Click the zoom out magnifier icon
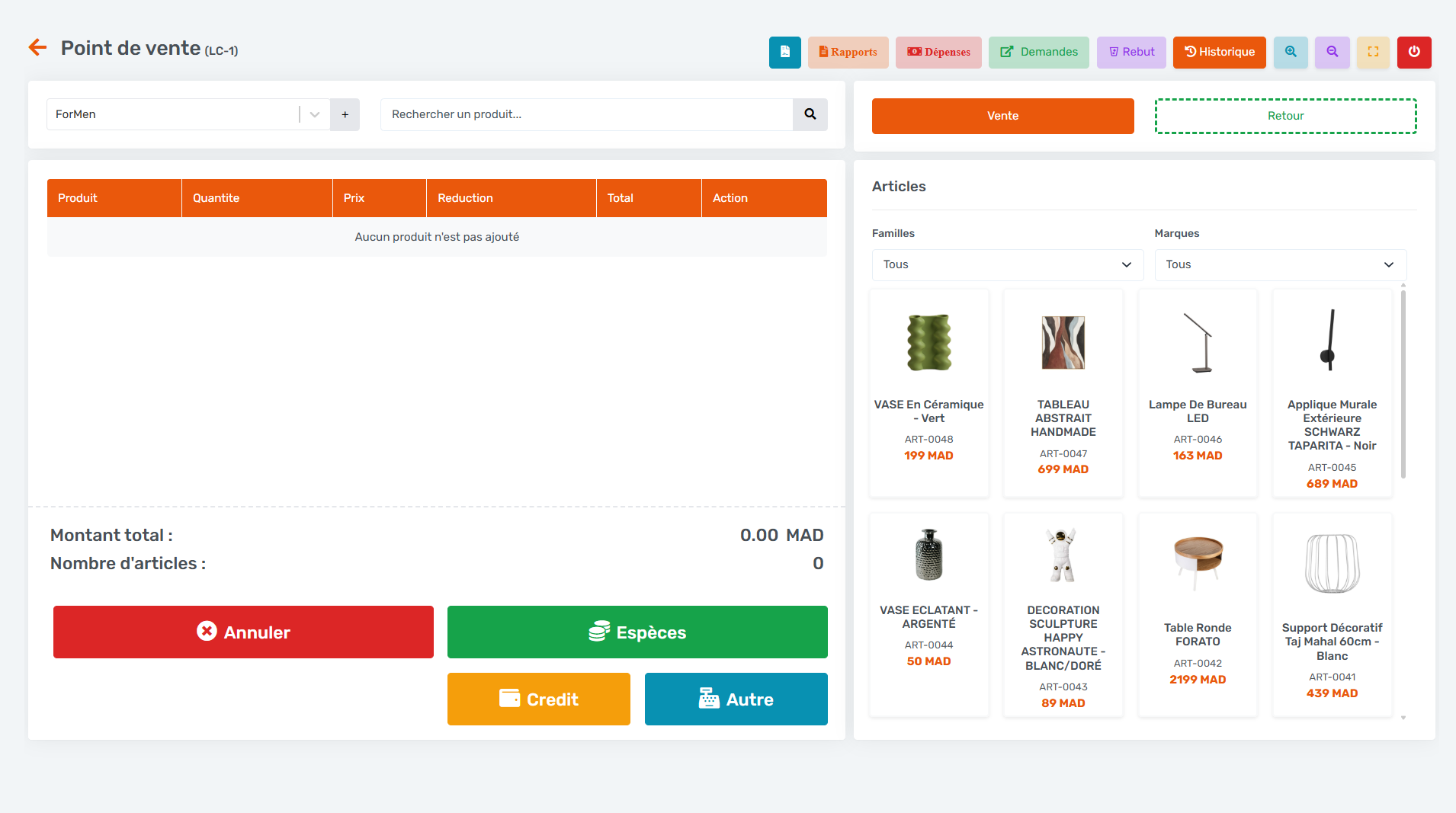 [1332, 52]
